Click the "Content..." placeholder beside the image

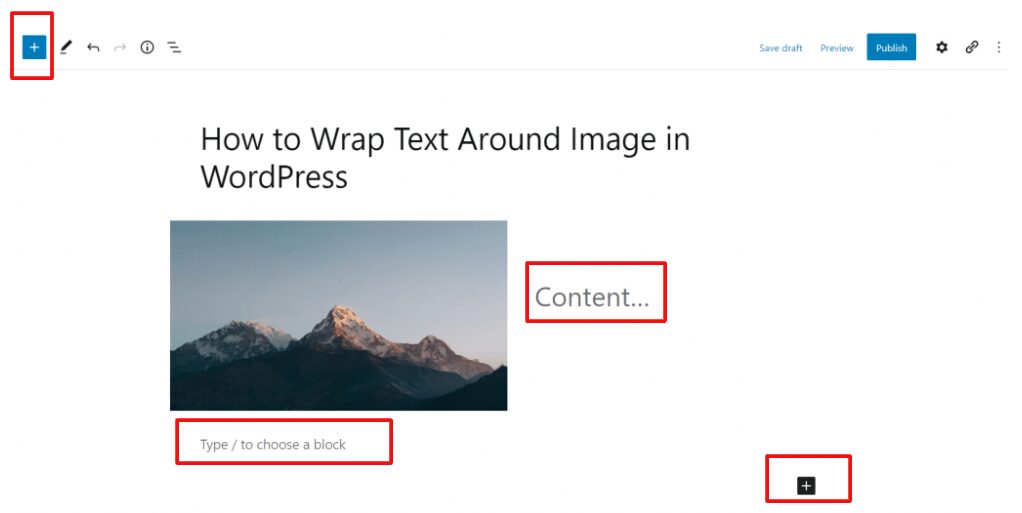(x=592, y=297)
